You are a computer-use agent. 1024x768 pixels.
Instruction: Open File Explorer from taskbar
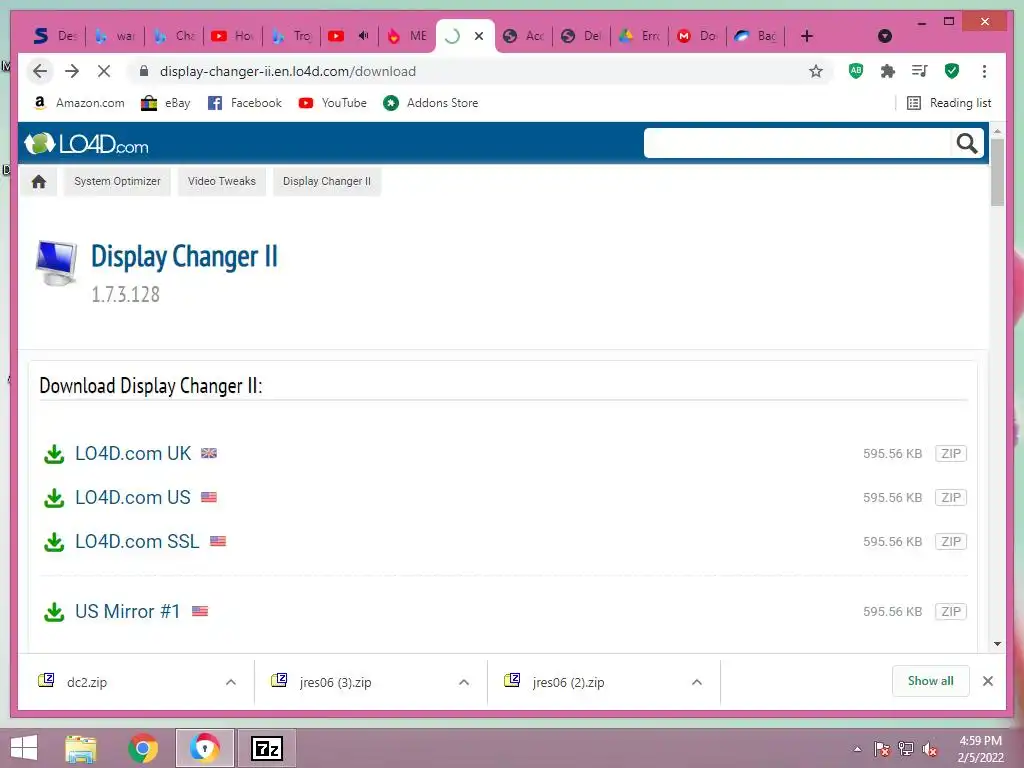click(81, 748)
